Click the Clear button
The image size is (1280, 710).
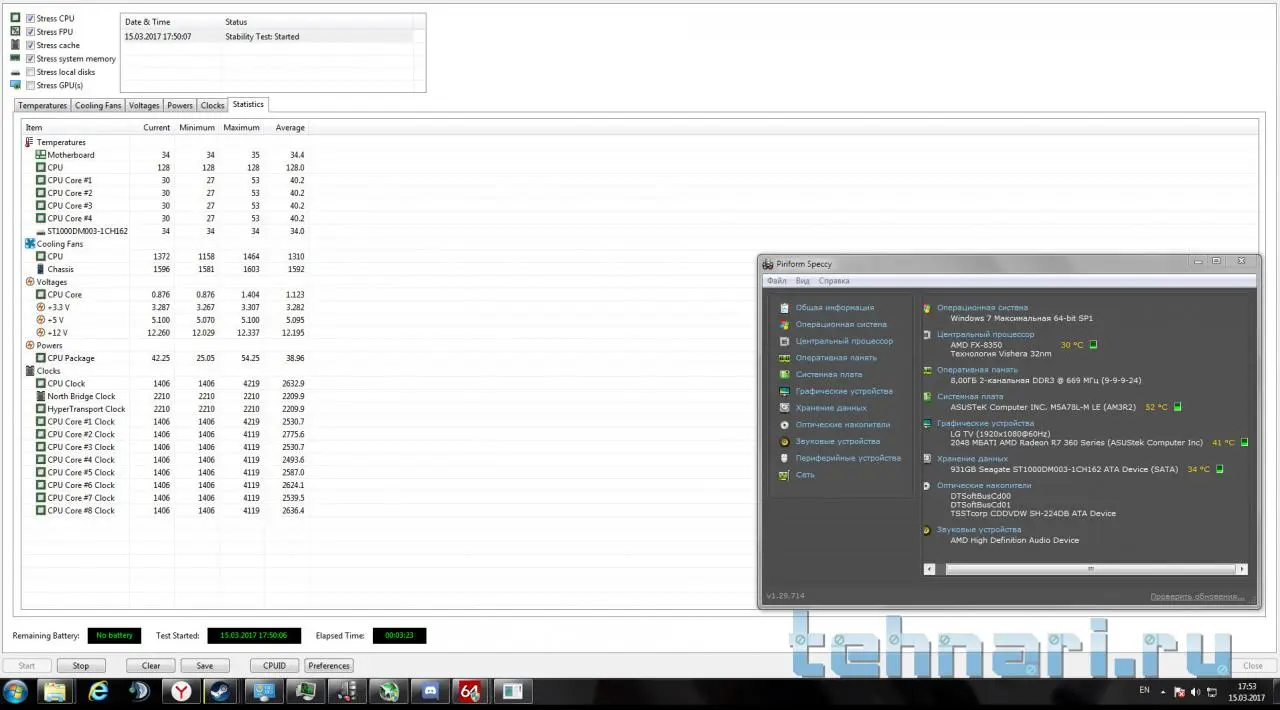151,665
